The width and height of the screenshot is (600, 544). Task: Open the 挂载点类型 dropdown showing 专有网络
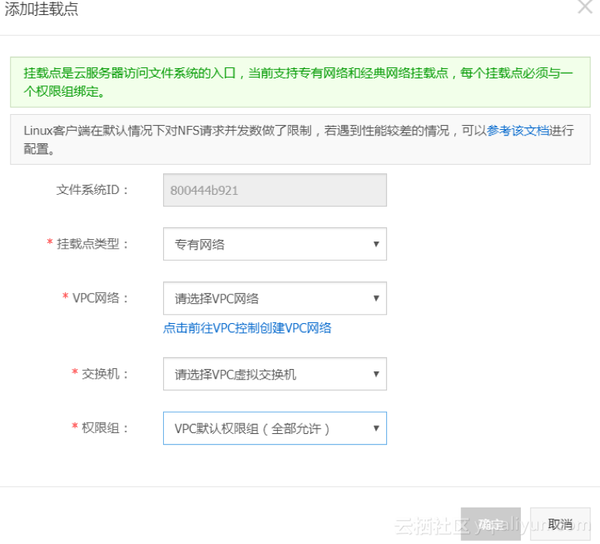click(275, 244)
